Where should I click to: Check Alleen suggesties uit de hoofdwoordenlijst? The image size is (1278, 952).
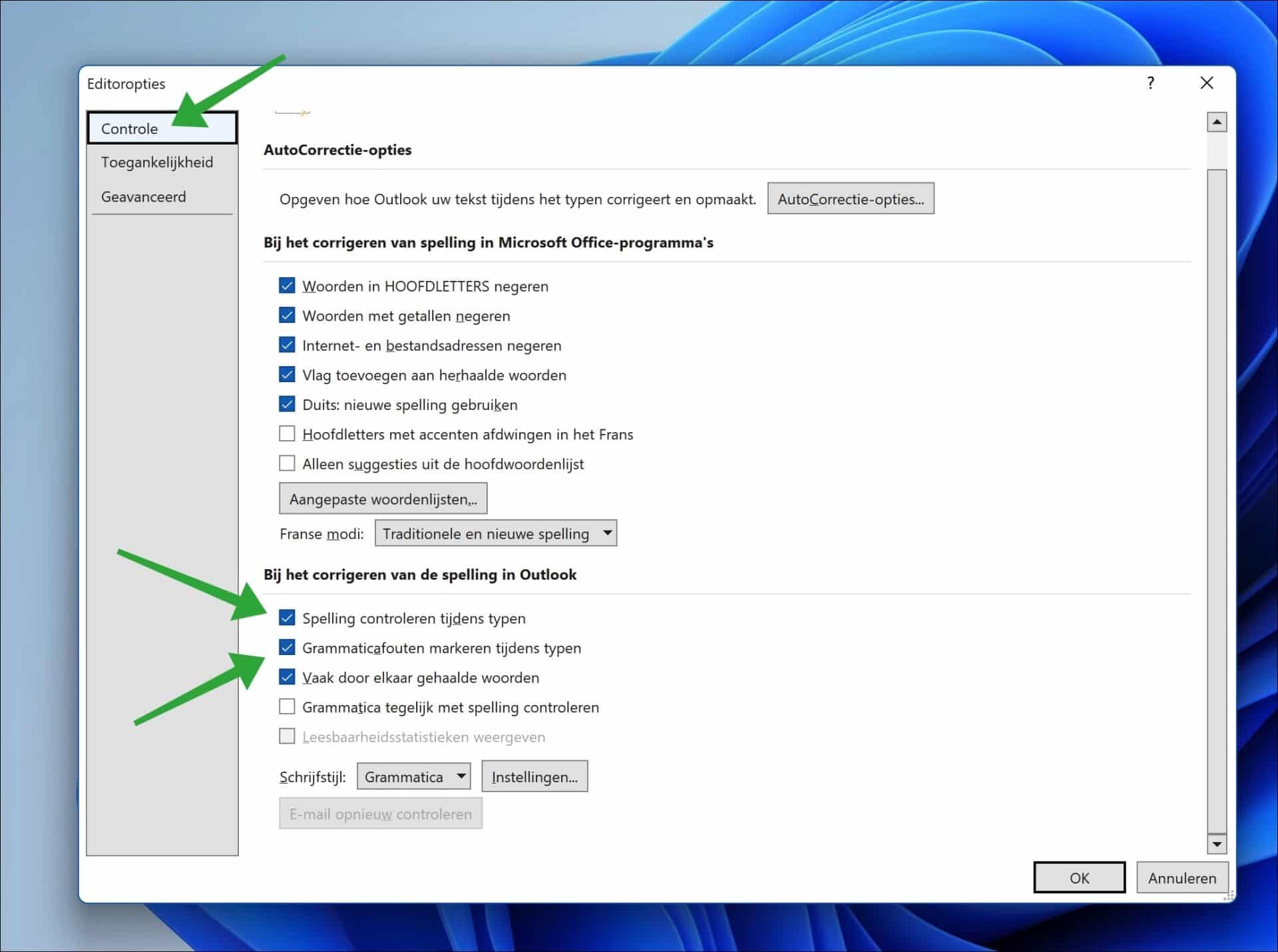click(x=287, y=463)
